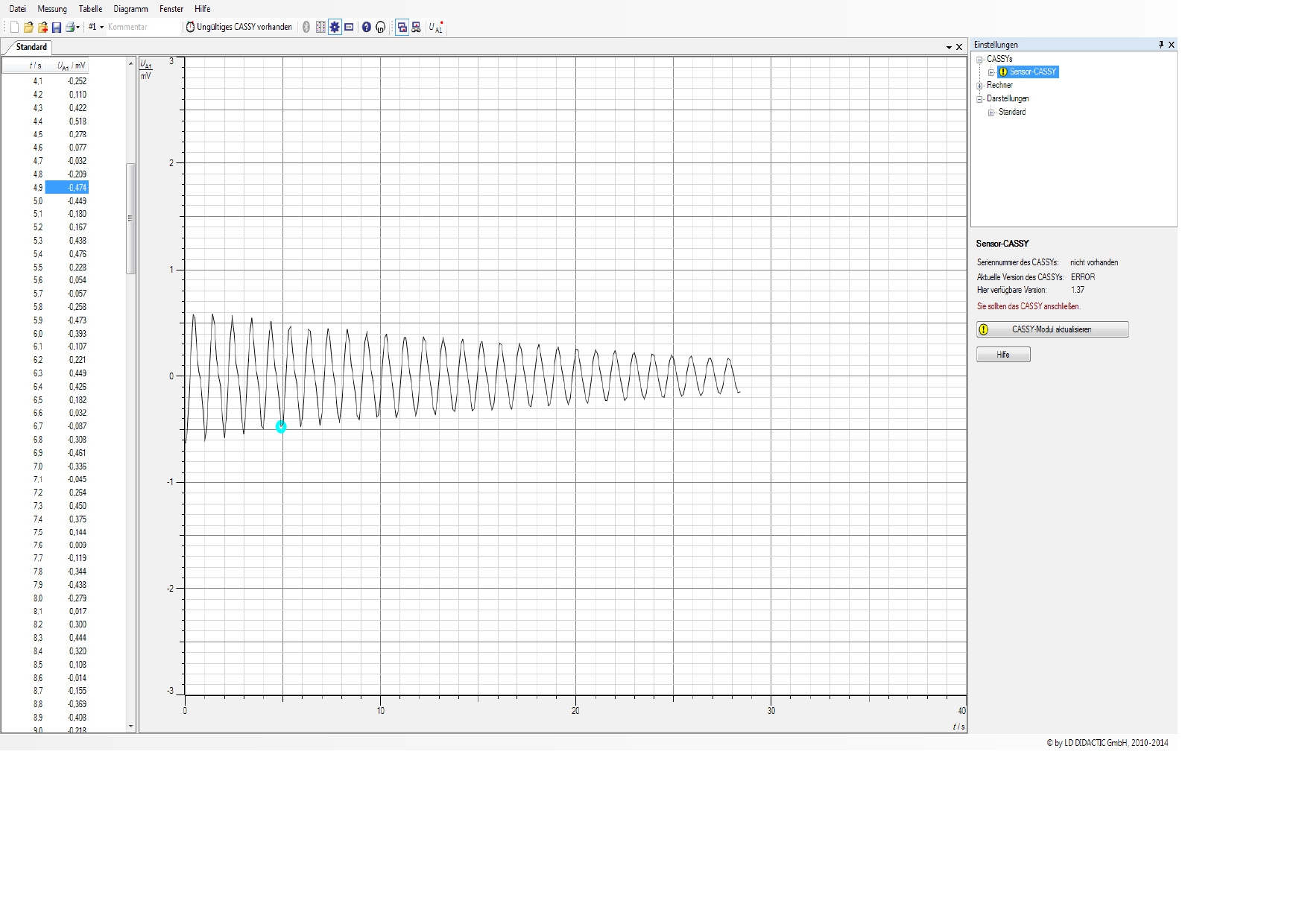This screenshot has height=924, width=1308.
Task: Open the Messung menu
Action: [x=52, y=9]
